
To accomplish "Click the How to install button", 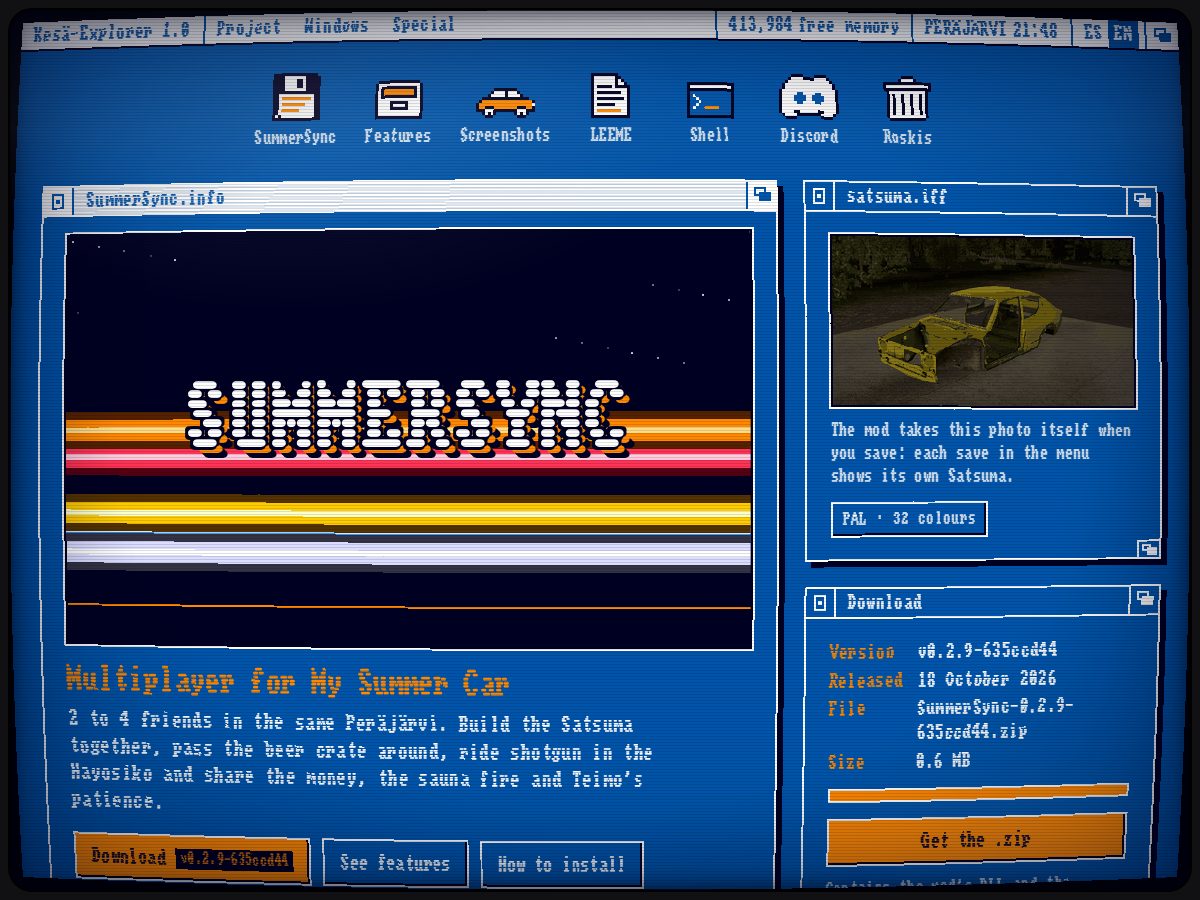I will pos(561,864).
